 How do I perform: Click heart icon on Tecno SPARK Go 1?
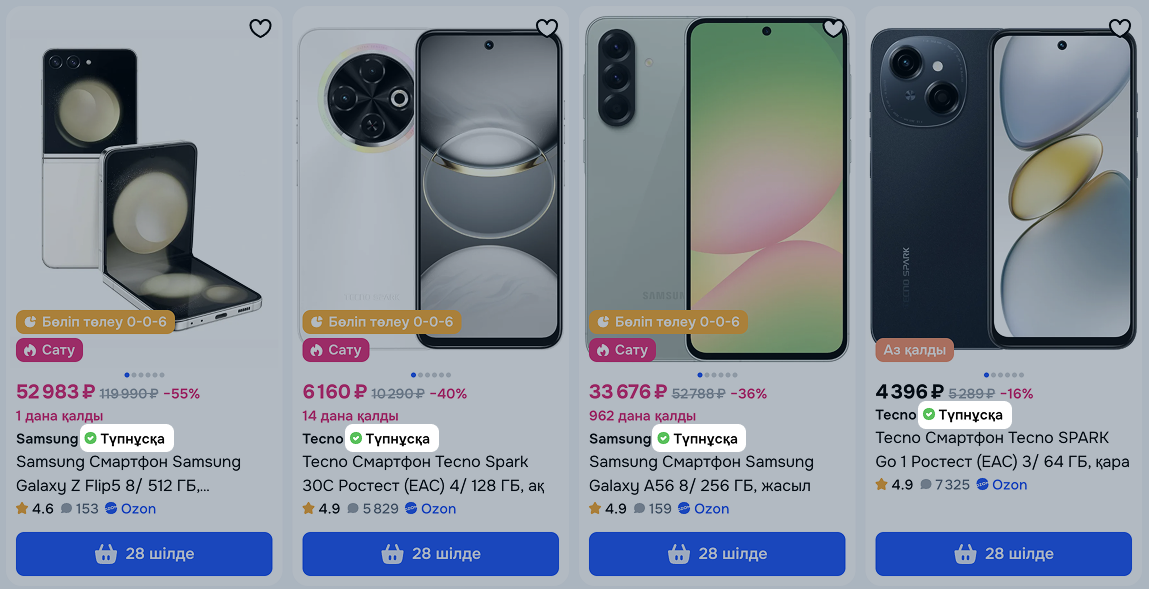point(1120,28)
